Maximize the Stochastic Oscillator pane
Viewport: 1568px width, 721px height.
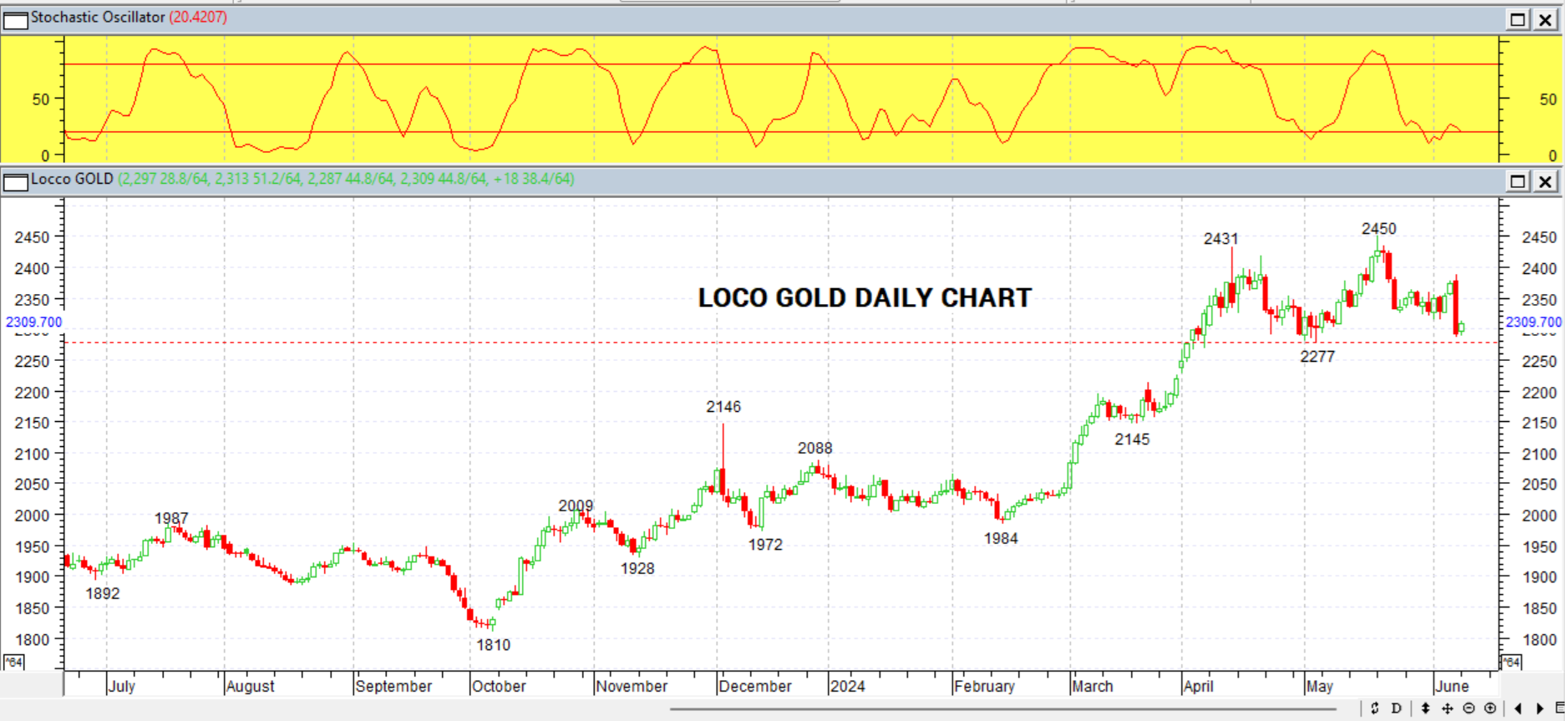pyautogui.click(x=1518, y=19)
